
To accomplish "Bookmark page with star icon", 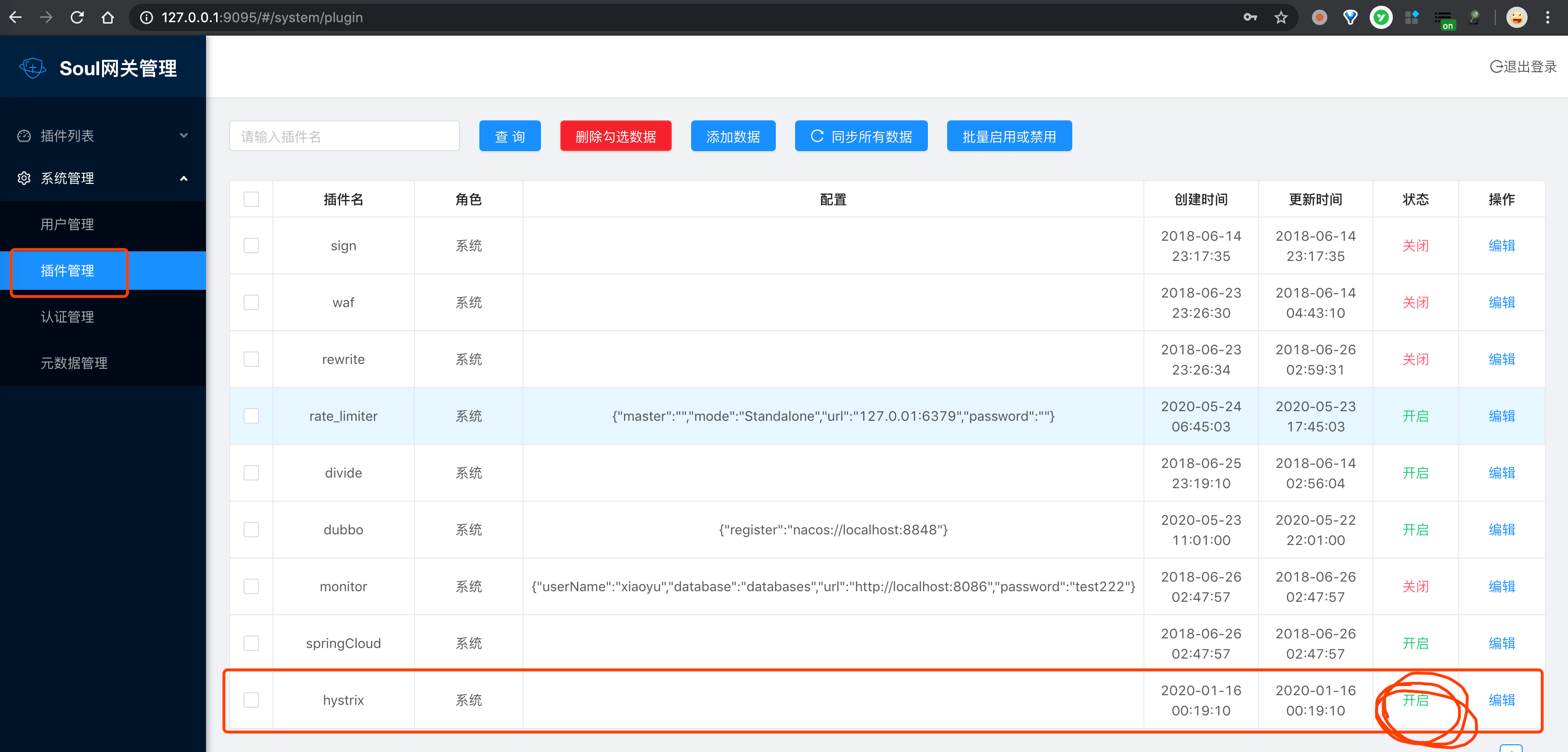I will coord(1281,17).
